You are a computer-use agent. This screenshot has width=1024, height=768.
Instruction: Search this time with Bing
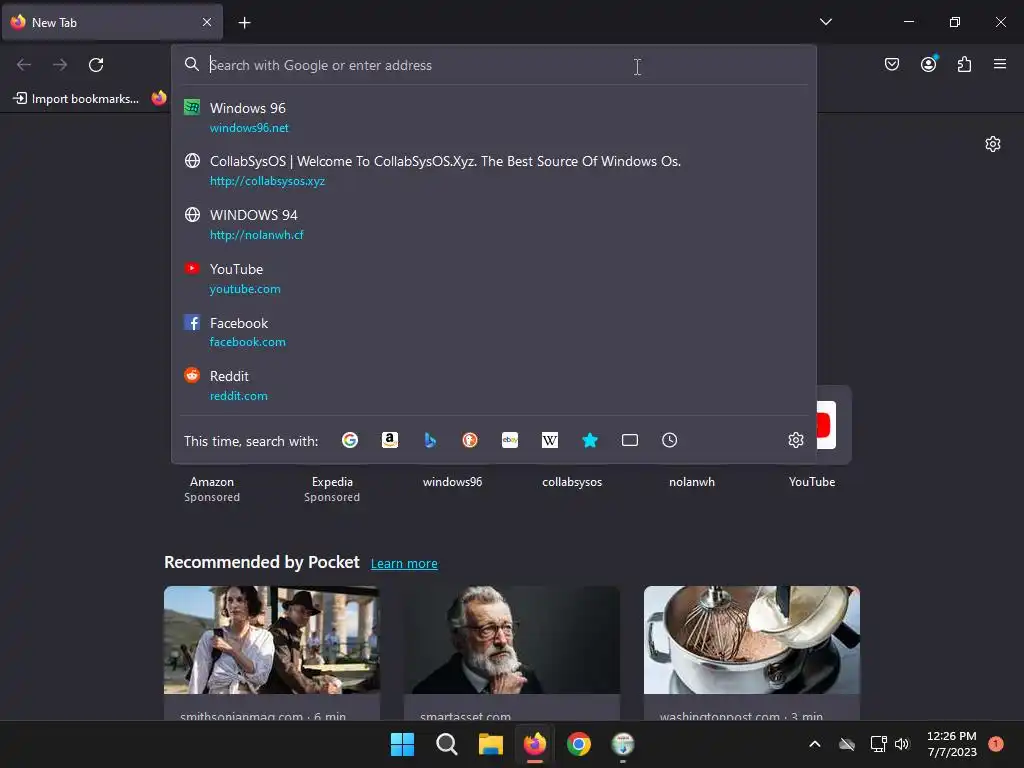coord(430,440)
